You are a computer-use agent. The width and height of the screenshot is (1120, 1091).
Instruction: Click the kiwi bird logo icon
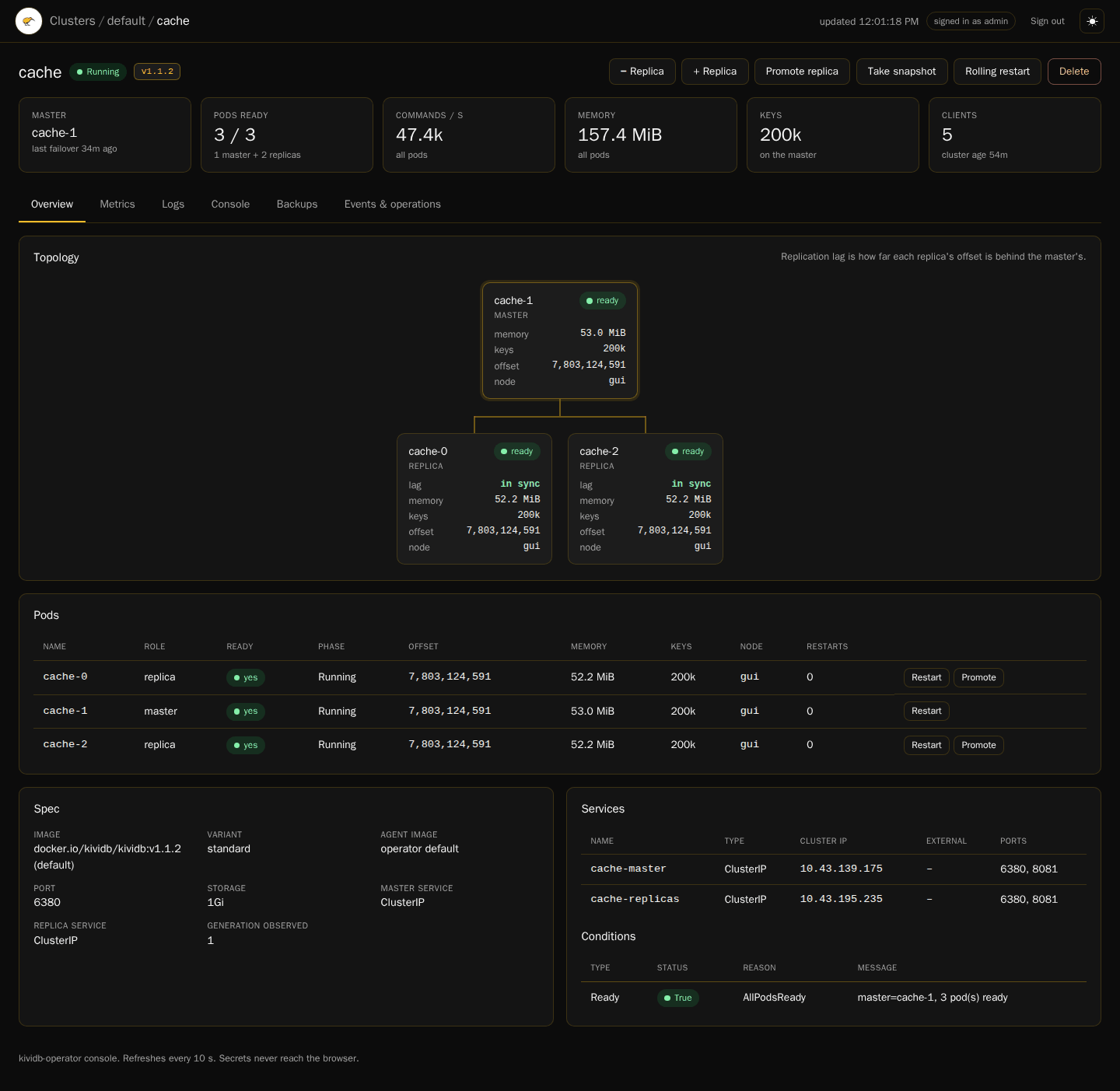(29, 21)
